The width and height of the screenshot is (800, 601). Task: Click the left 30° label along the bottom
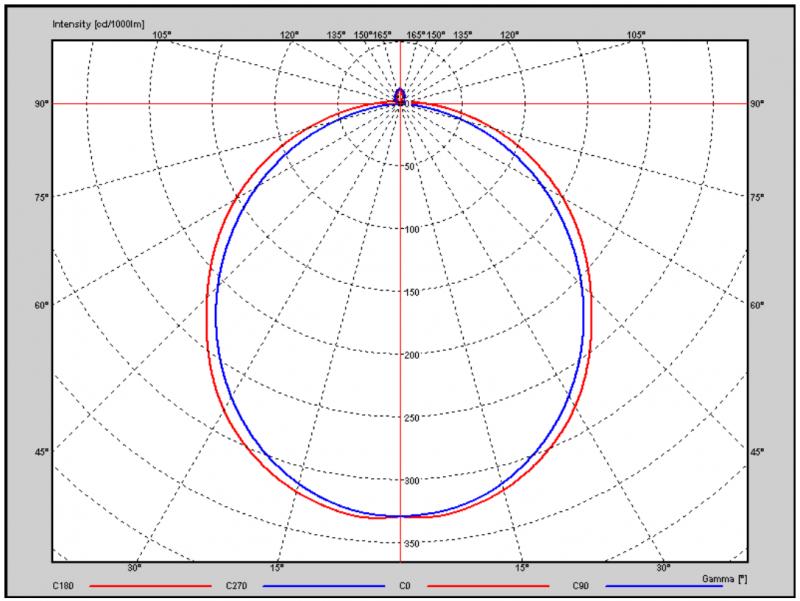[135, 567]
